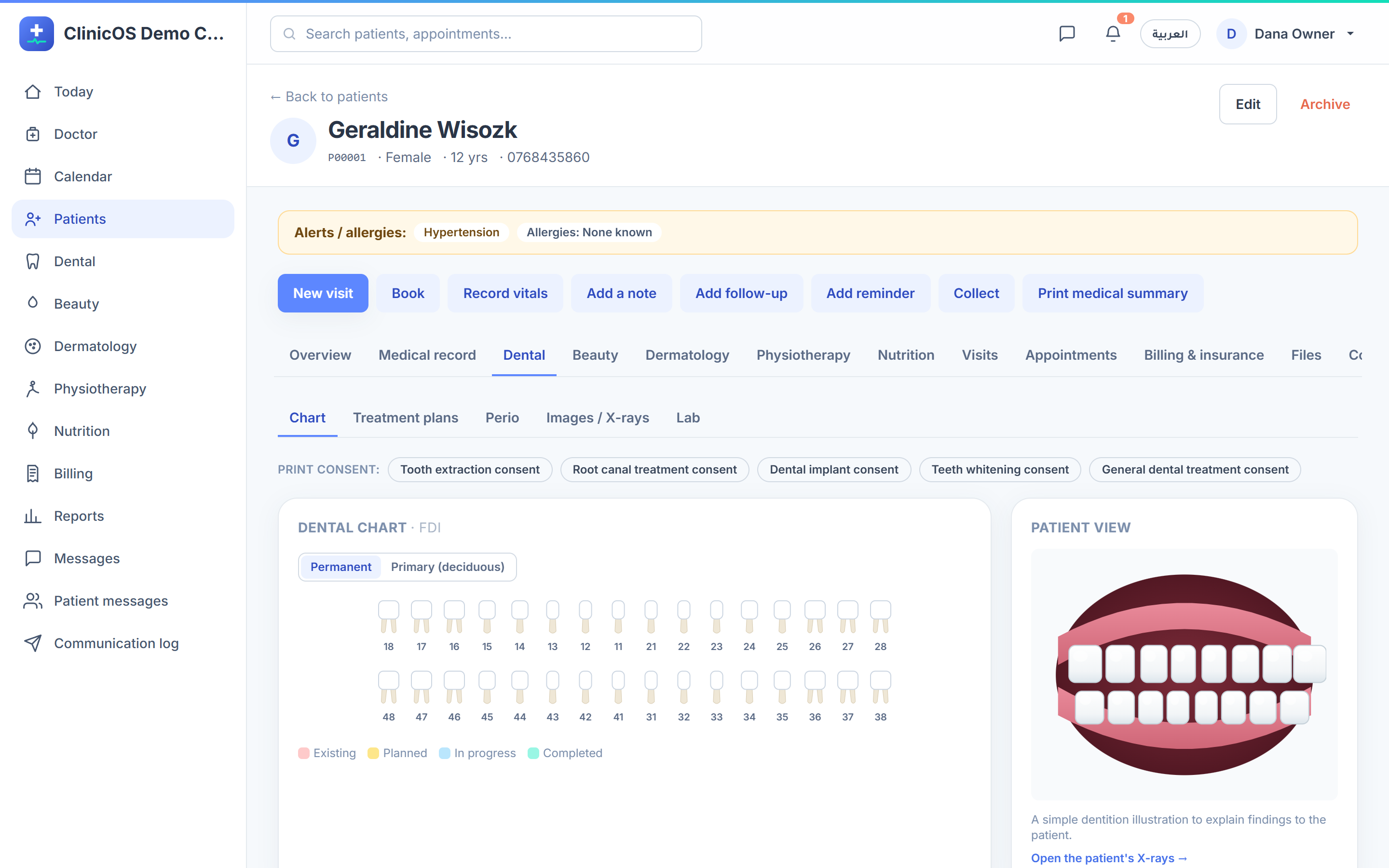Screen dimensions: 1389x868
Task: Switch chart to Permanent dentition
Action: point(341,567)
